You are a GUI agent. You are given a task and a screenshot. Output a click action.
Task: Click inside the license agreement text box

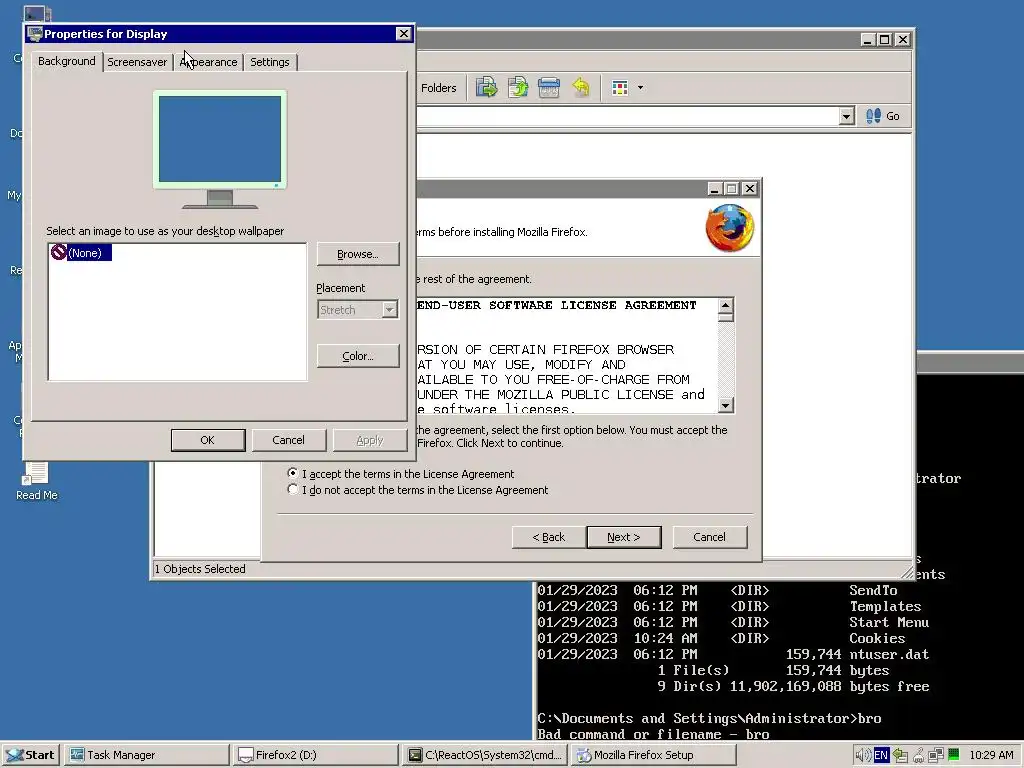click(567, 356)
